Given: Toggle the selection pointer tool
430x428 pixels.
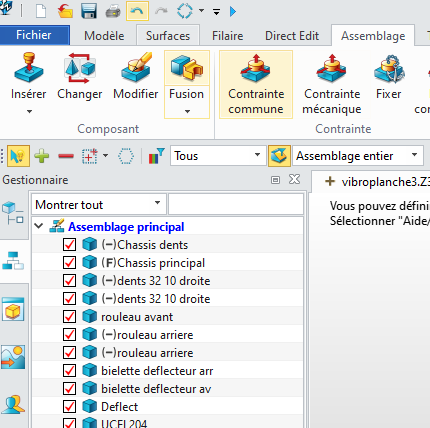Looking at the screenshot, I should pos(18,156).
